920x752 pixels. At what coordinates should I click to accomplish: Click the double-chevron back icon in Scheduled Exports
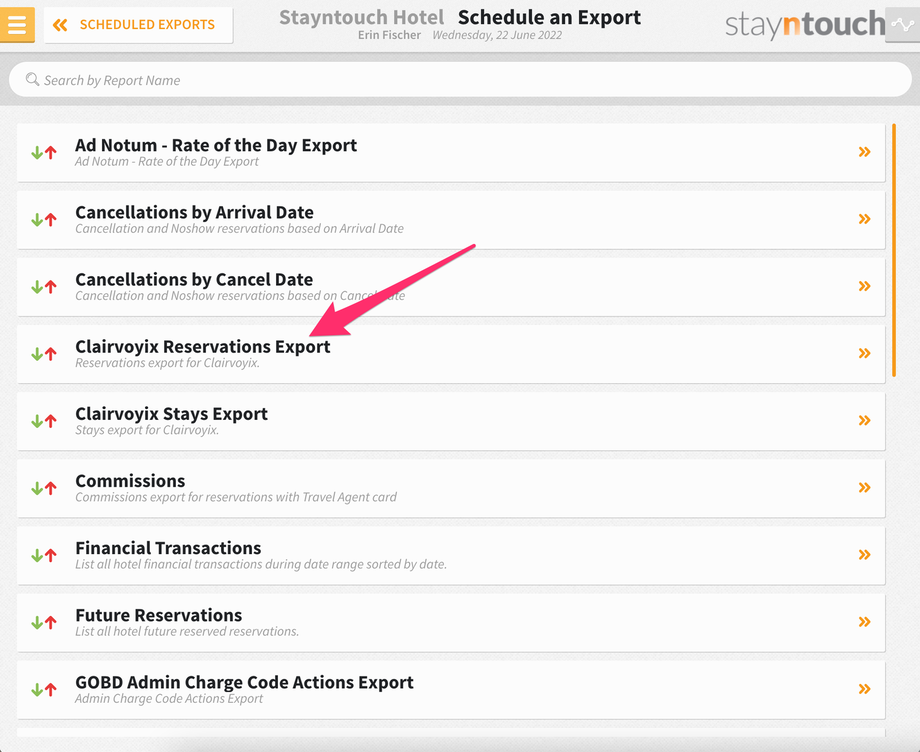60,25
